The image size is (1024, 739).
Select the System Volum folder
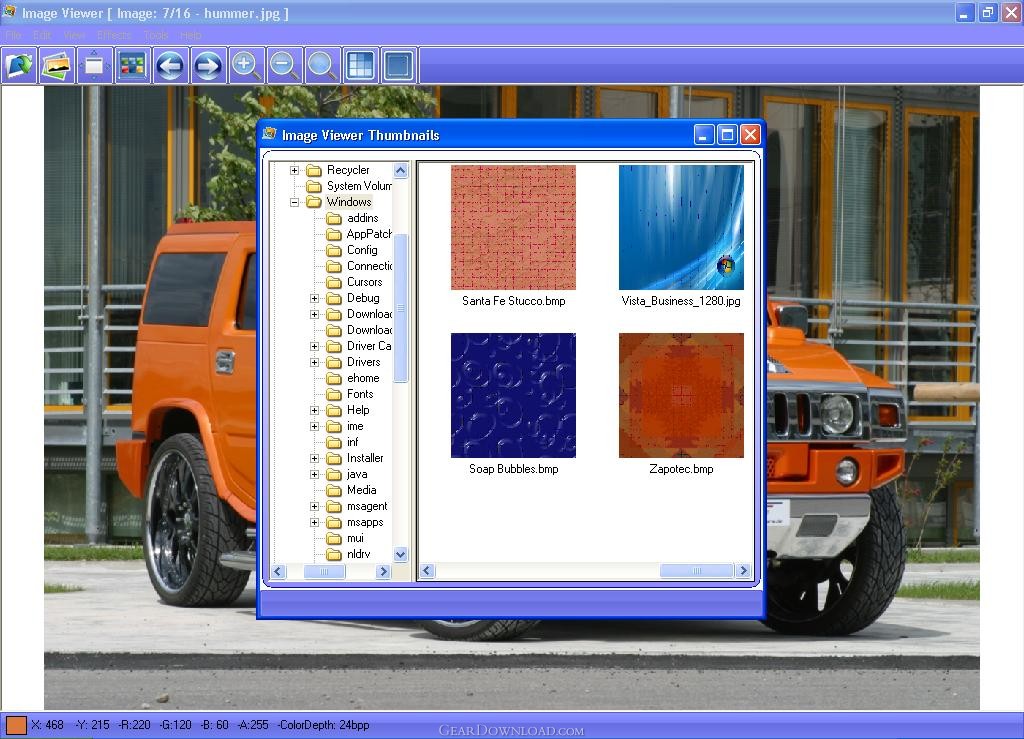[359, 186]
